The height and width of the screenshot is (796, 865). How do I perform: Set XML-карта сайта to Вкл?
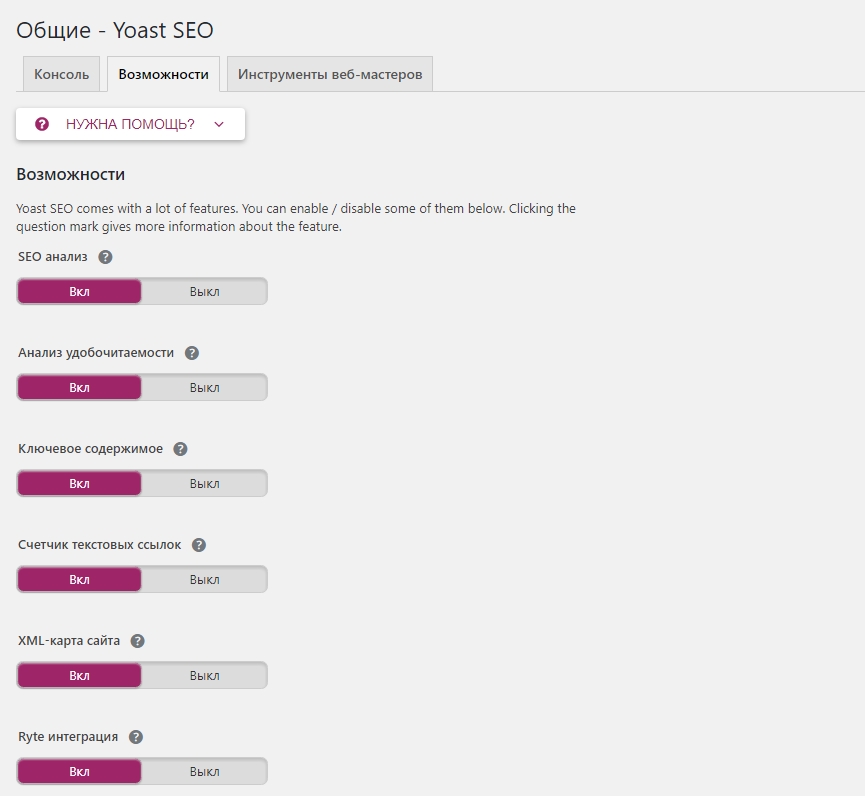(79, 675)
